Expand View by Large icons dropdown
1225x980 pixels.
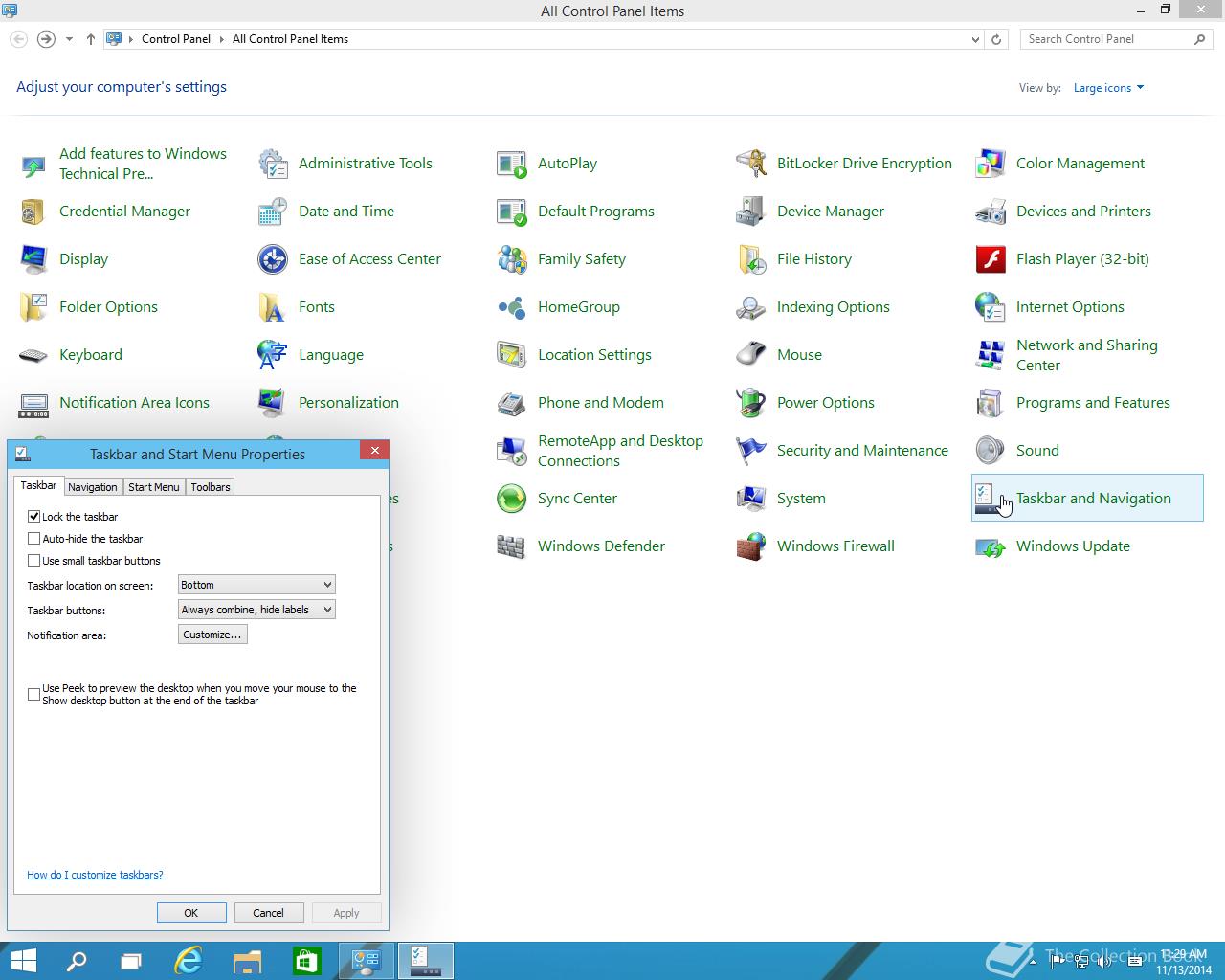1108,88
